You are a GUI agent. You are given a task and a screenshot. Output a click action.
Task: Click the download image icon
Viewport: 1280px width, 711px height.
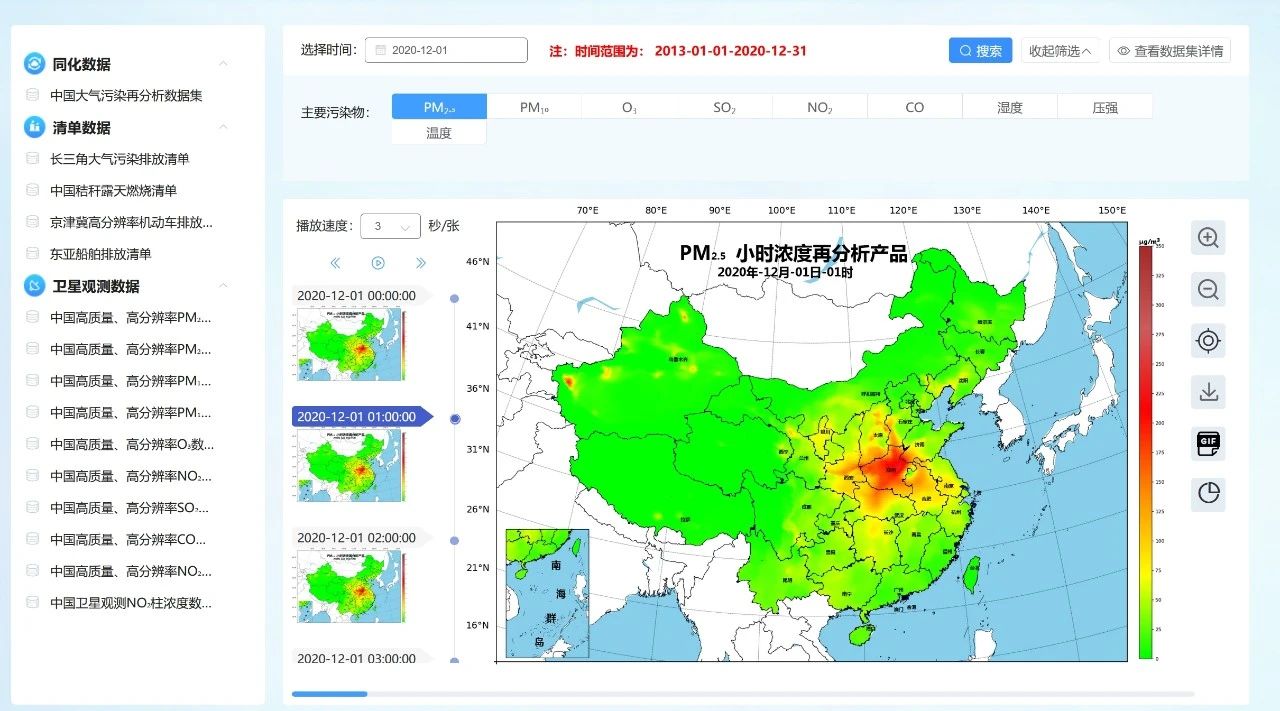point(1208,392)
